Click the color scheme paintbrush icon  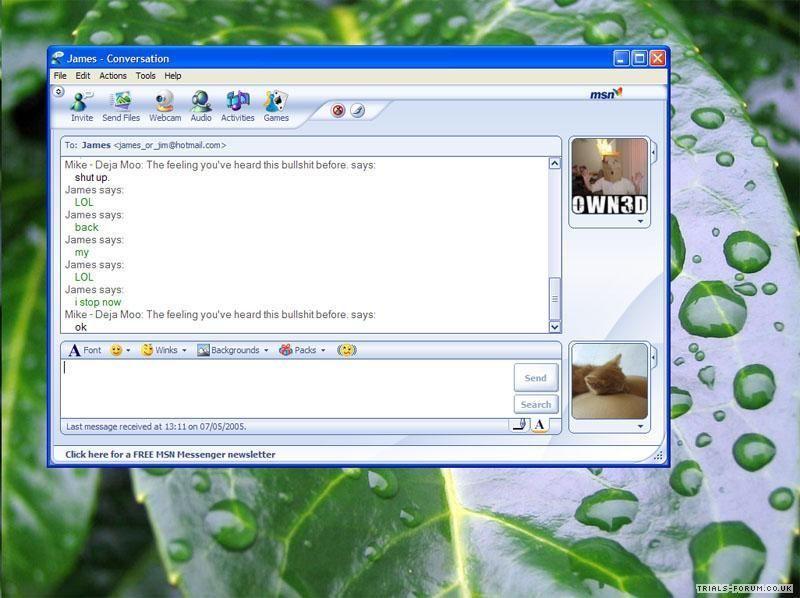click(358, 110)
